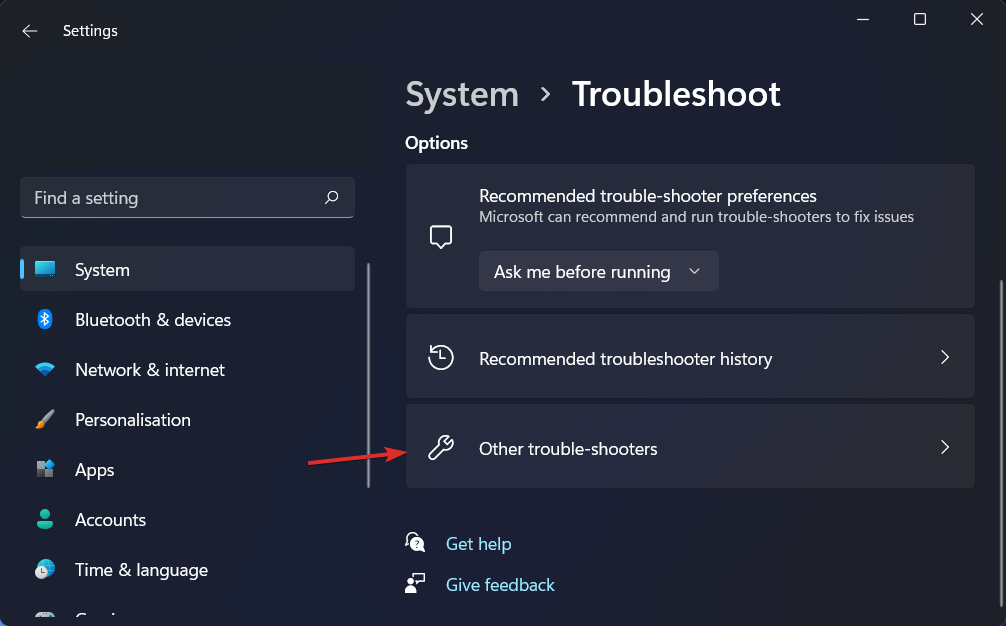Click the Bluetooth icon in sidebar
This screenshot has height=626, width=1006.
45,320
